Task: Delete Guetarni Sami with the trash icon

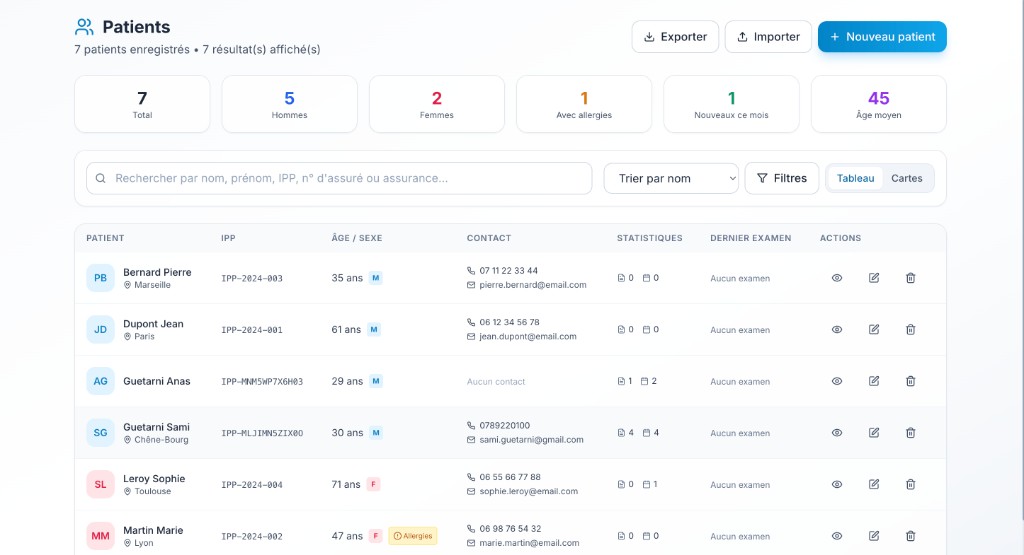Action: tap(910, 433)
